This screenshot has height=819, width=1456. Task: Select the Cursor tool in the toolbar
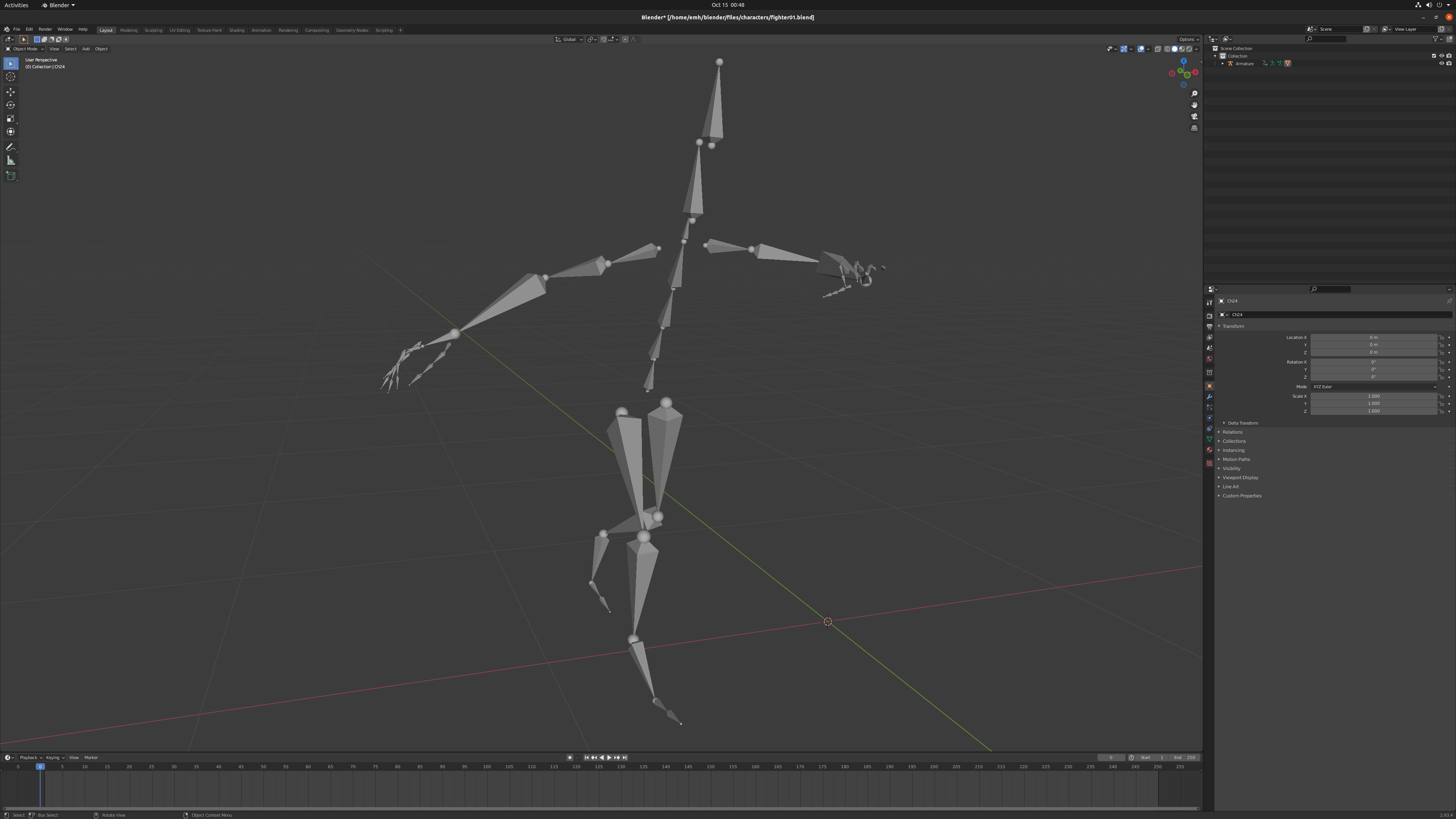click(x=11, y=77)
